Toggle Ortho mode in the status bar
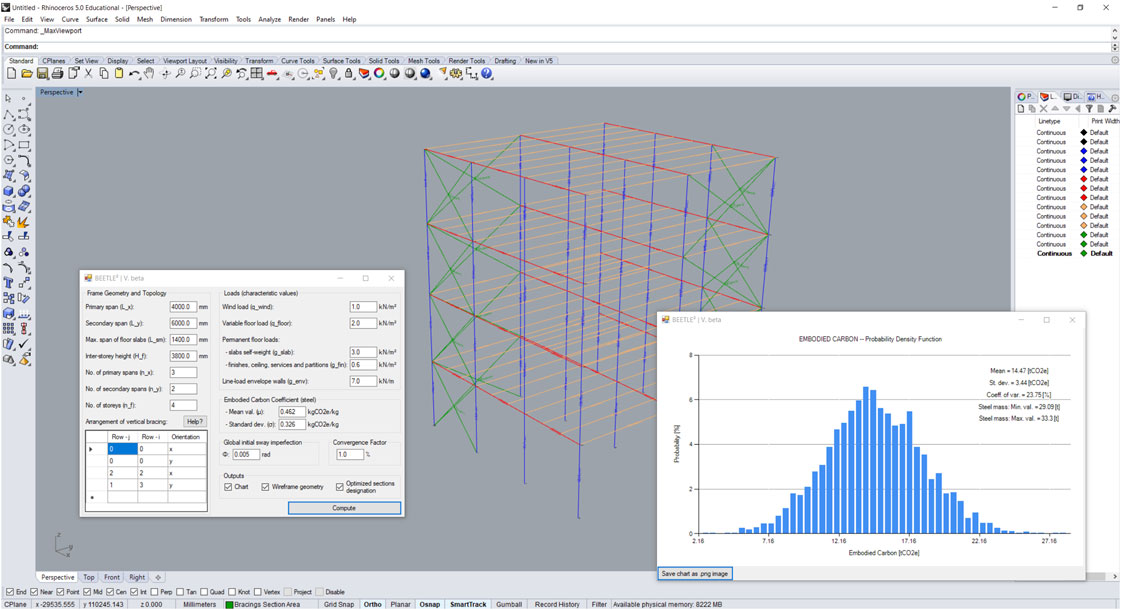This screenshot has height=610, width=1121. click(372, 604)
